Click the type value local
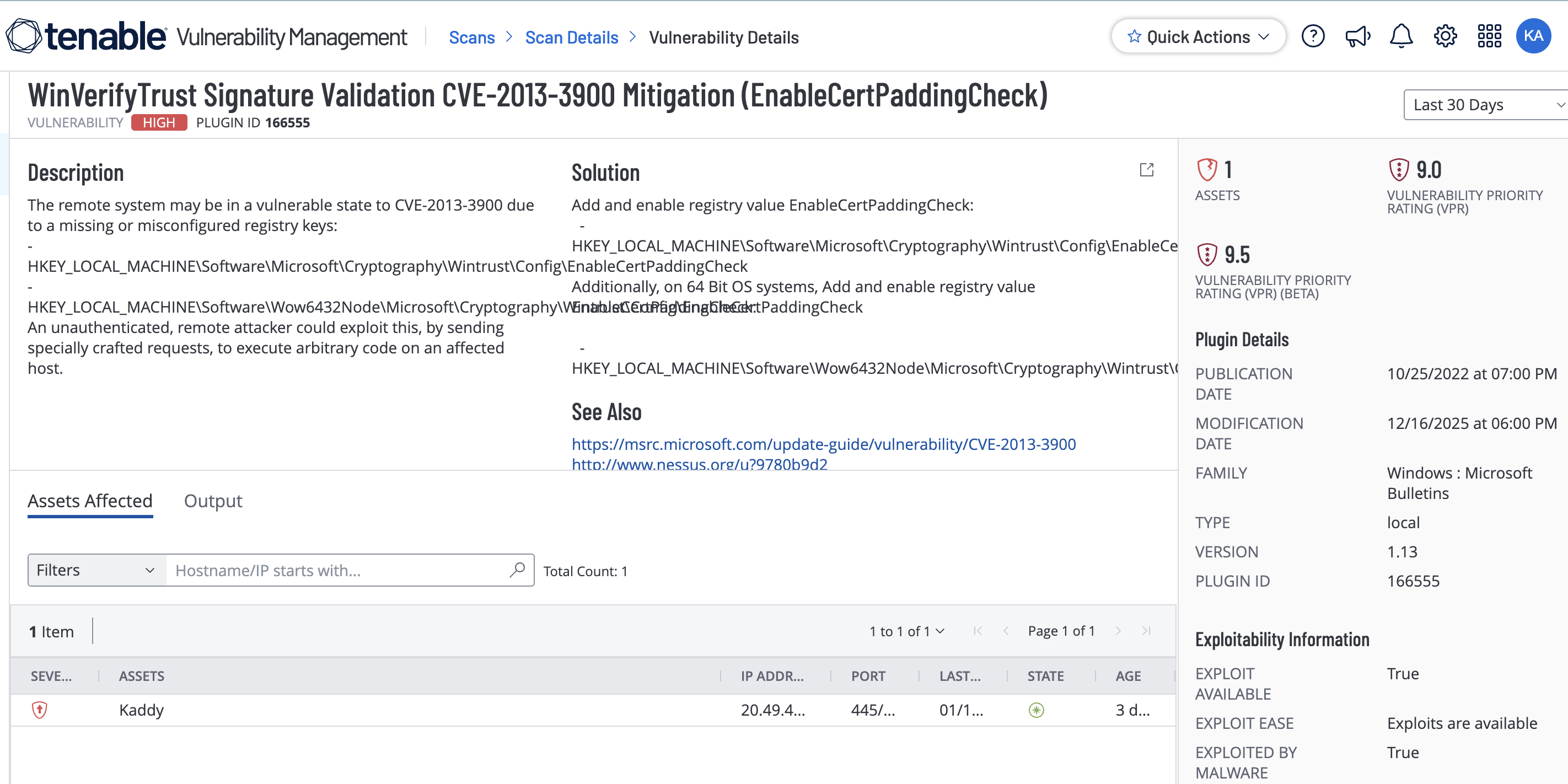The width and height of the screenshot is (1568, 784). tap(1403, 522)
